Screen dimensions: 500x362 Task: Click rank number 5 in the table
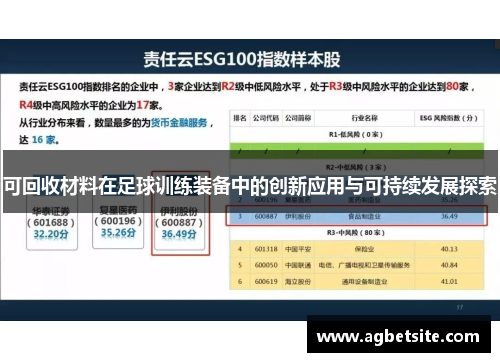point(240,265)
